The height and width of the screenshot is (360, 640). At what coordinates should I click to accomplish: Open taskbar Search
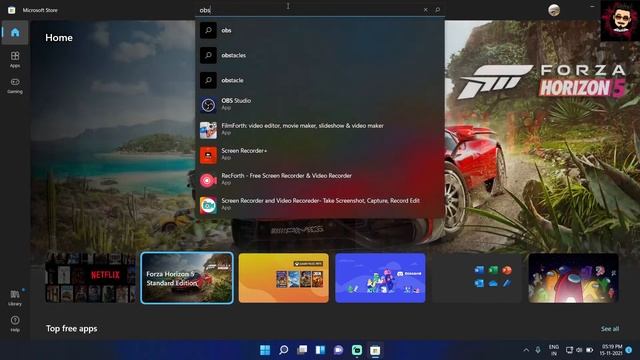(x=283, y=350)
